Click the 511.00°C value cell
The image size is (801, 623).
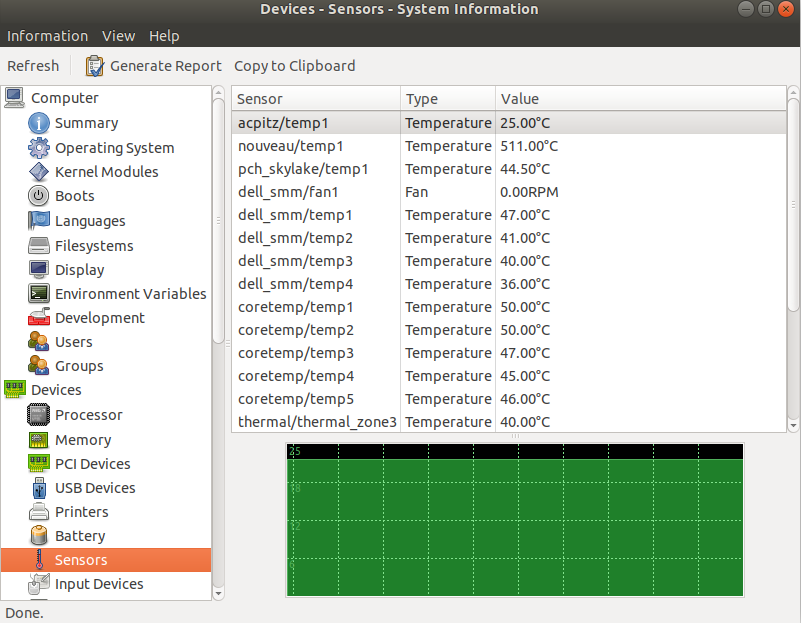click(529, 146)
